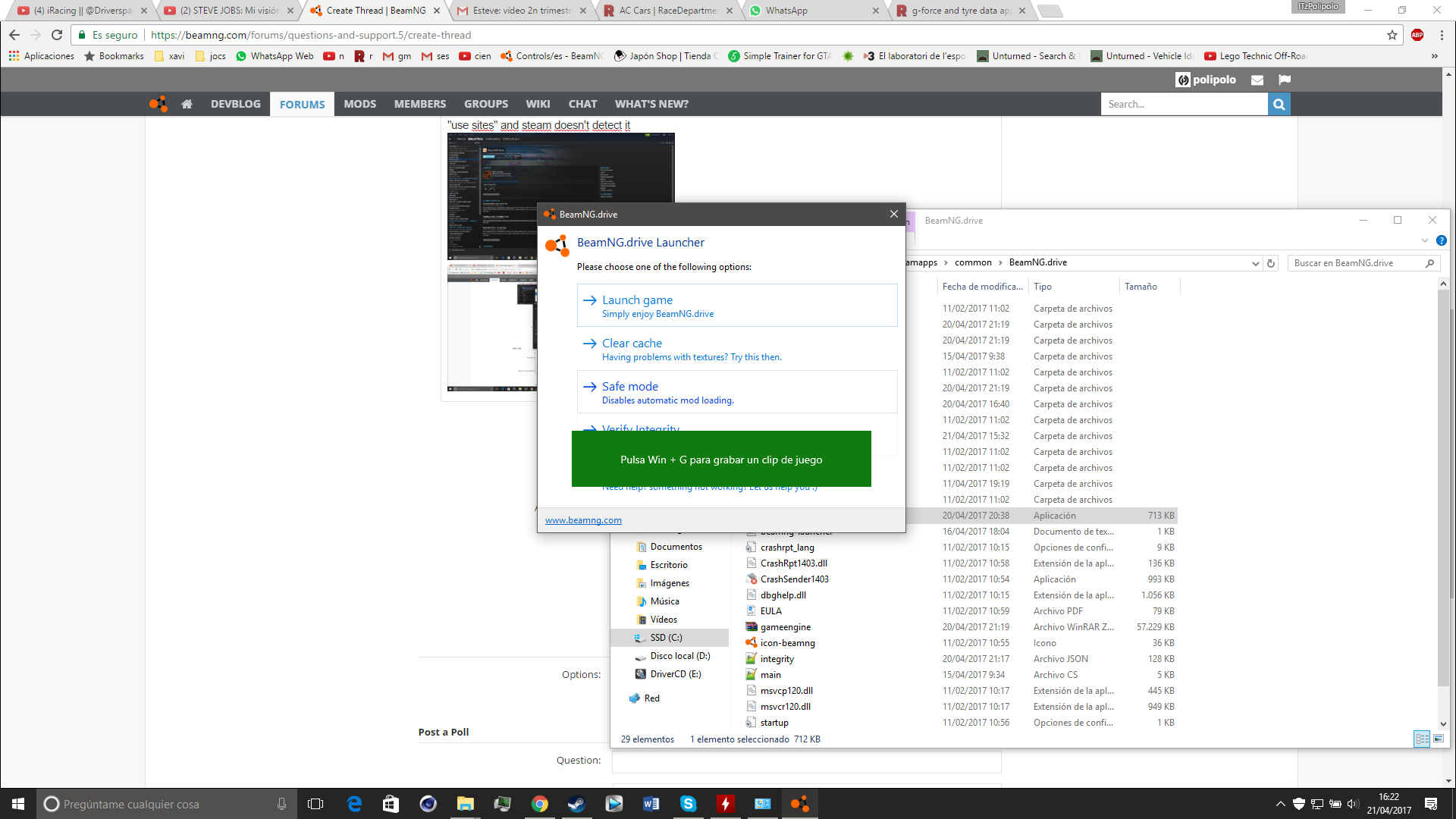Screen dimensions: 1456x819
Task: Open the inbox envelope icon
Action: click(x=1257, y=80)
